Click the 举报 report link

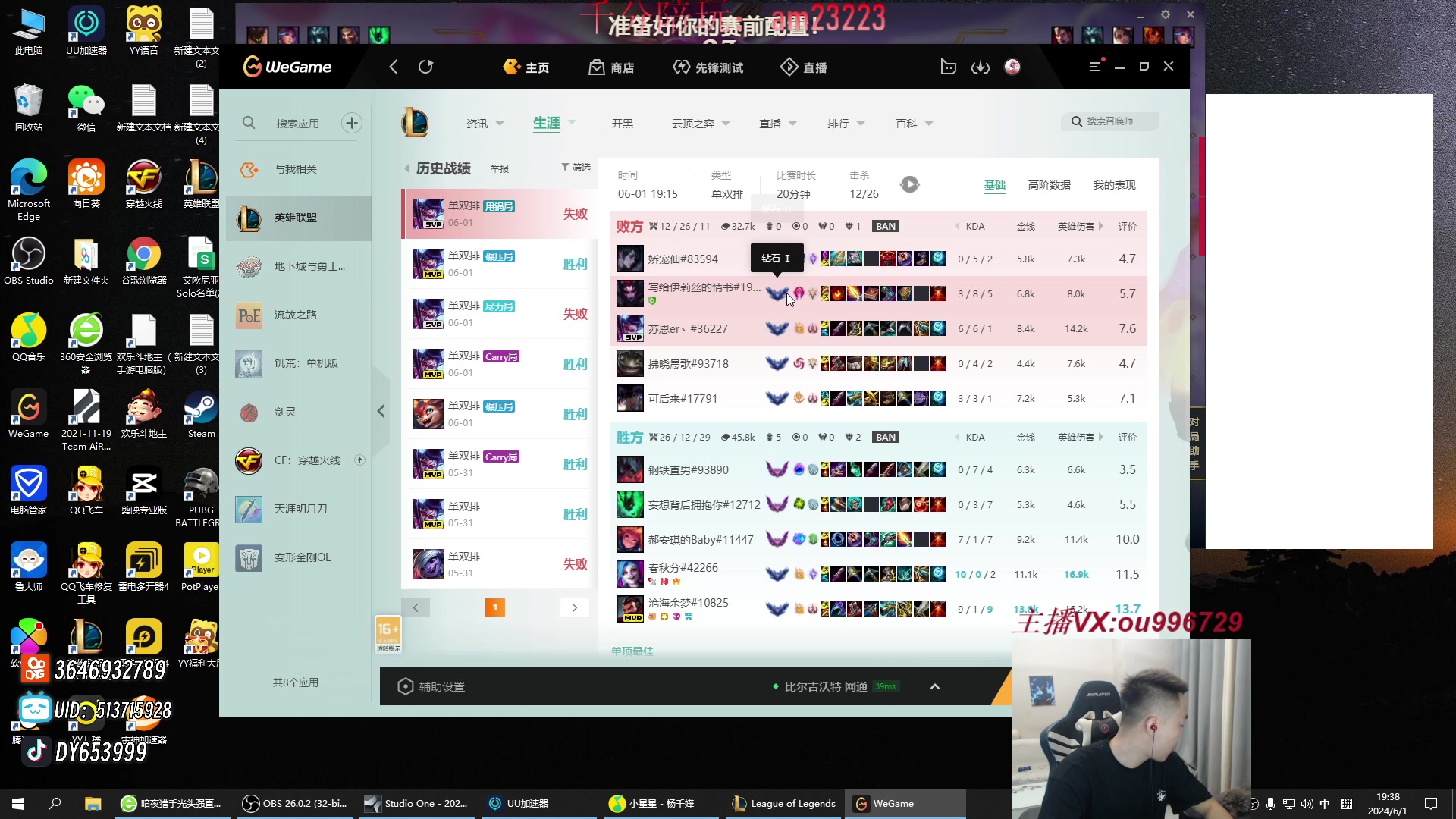point(499,168)
